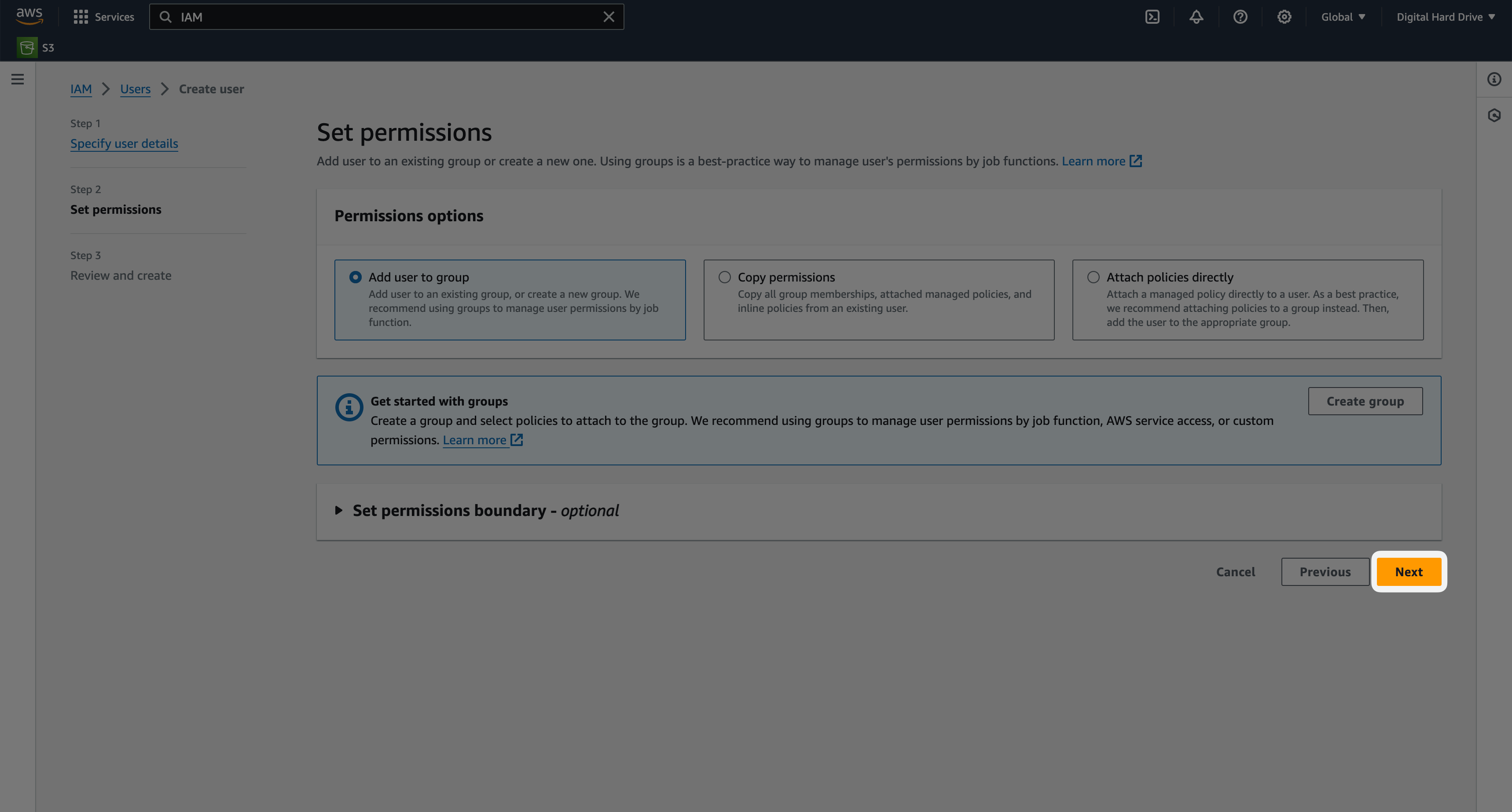The width and height of the screenshot is (1512, 812).
Task: Open the help question mark icon
Action: (x=1240, y=17)
